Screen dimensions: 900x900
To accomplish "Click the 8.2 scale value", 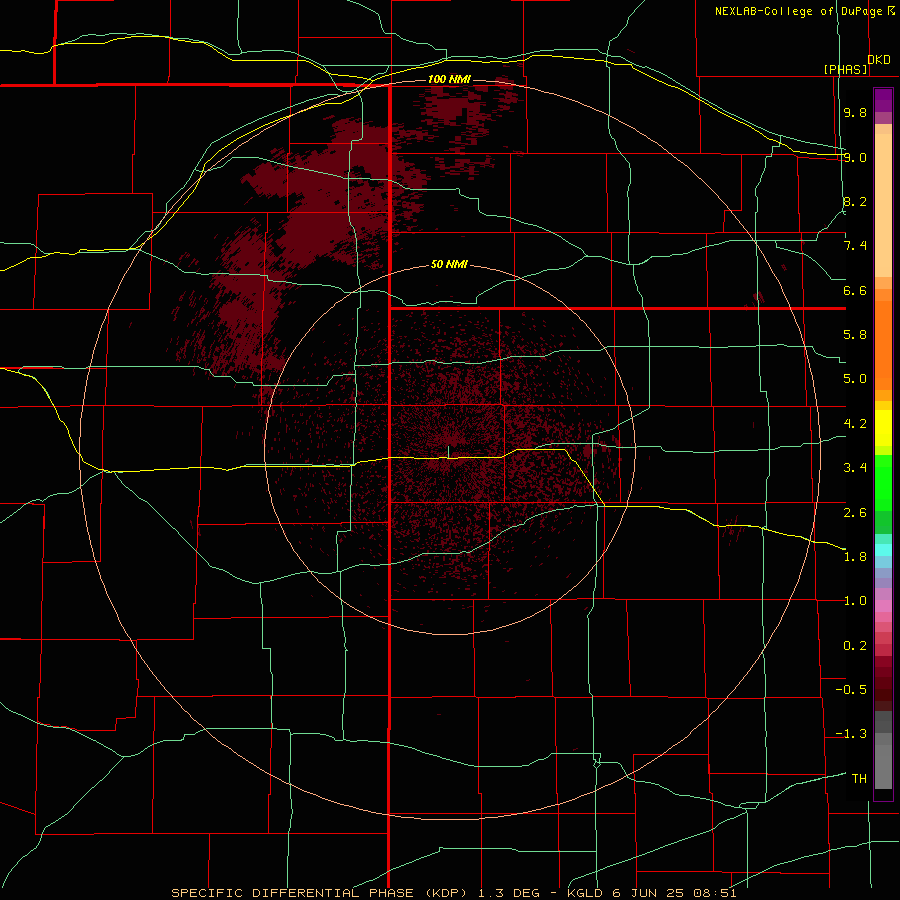I will [x=855, y=201].
